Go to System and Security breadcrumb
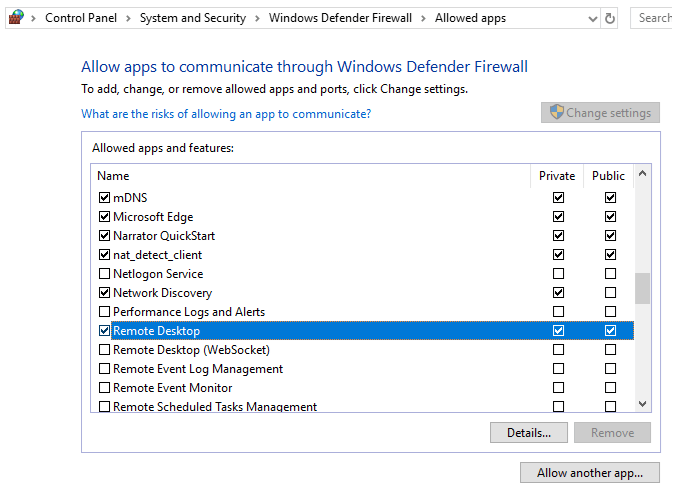Screen dimensions: 673x499 click(193, 18)
